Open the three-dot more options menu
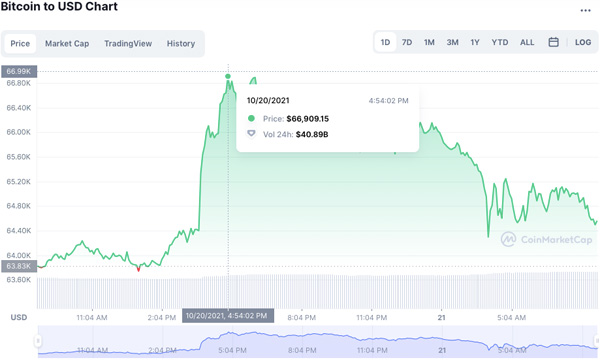This screenshot has height=362, width=600. [585, 11]
